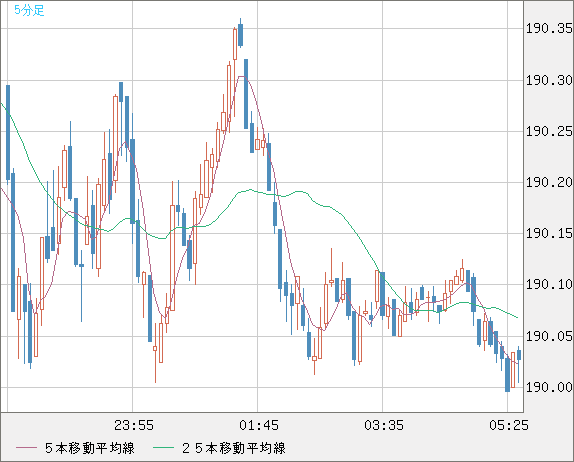574x462 pixels.
Task: Click the 190.35 price axis label
Action: [549, 29]
